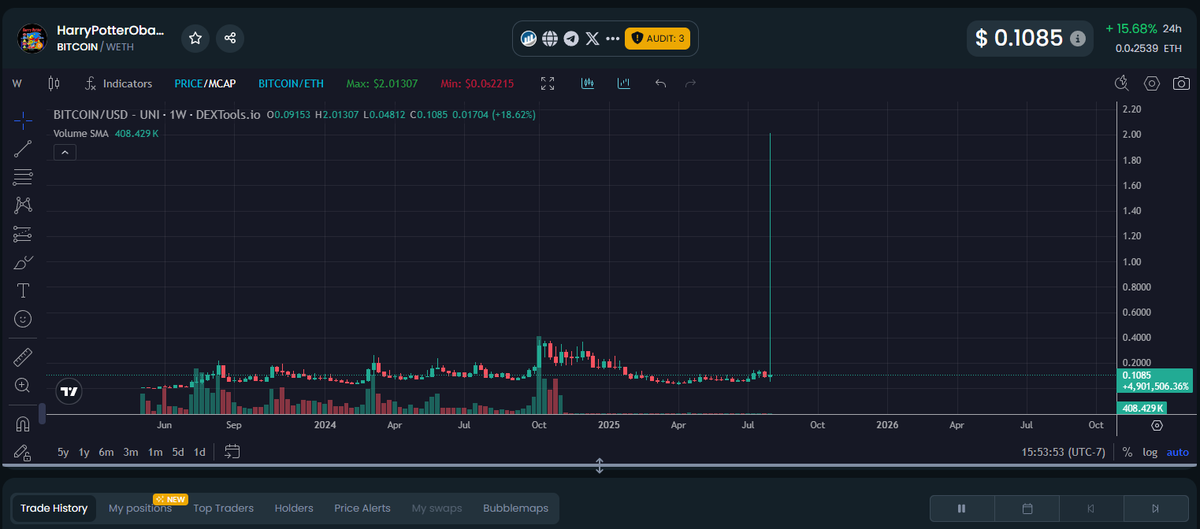Jump to the last trade history page
Viewport: 1200px width, 529px height.
tap(1156, 508)
